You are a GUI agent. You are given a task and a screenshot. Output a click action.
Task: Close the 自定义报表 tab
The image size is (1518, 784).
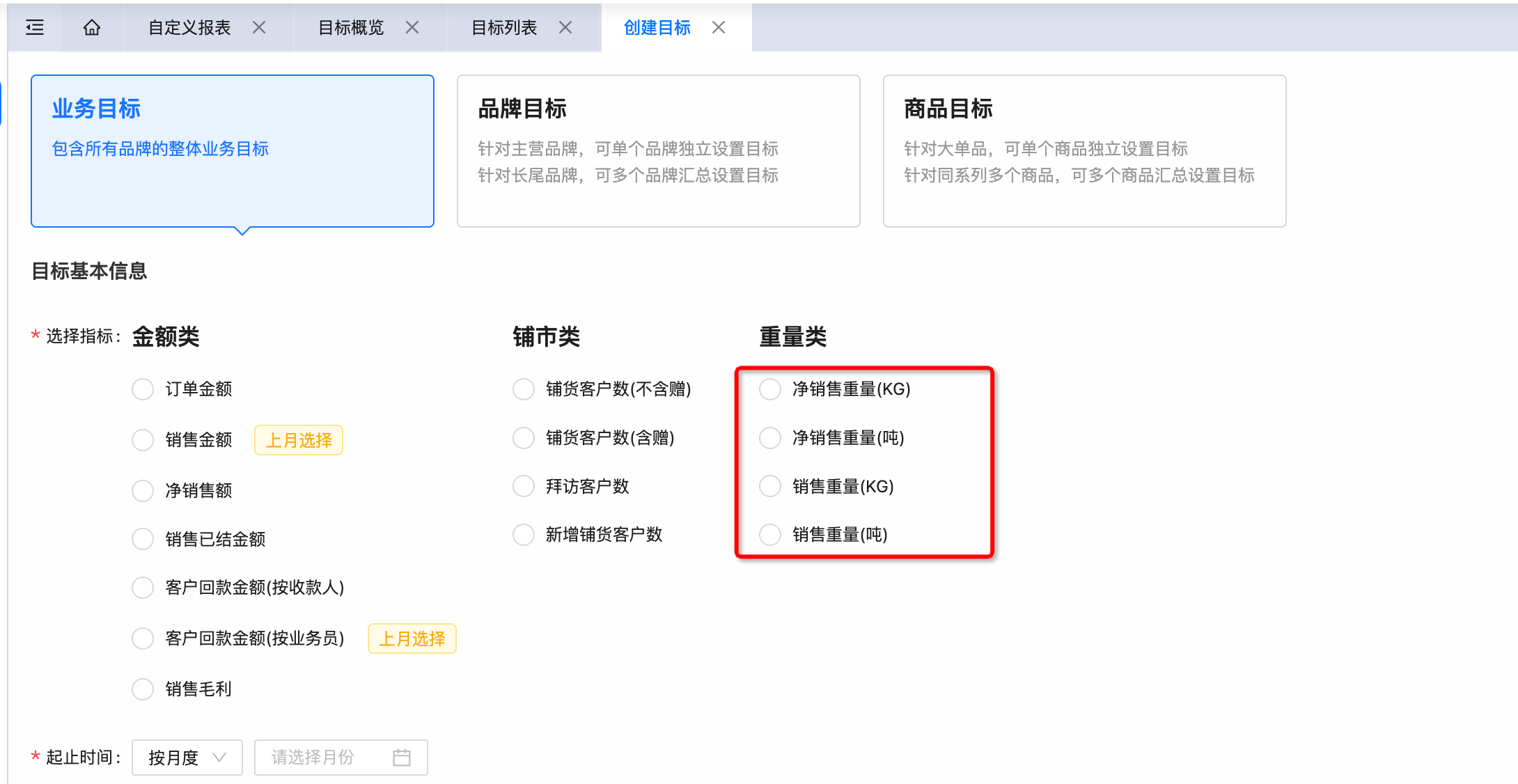tap(259, 28)
